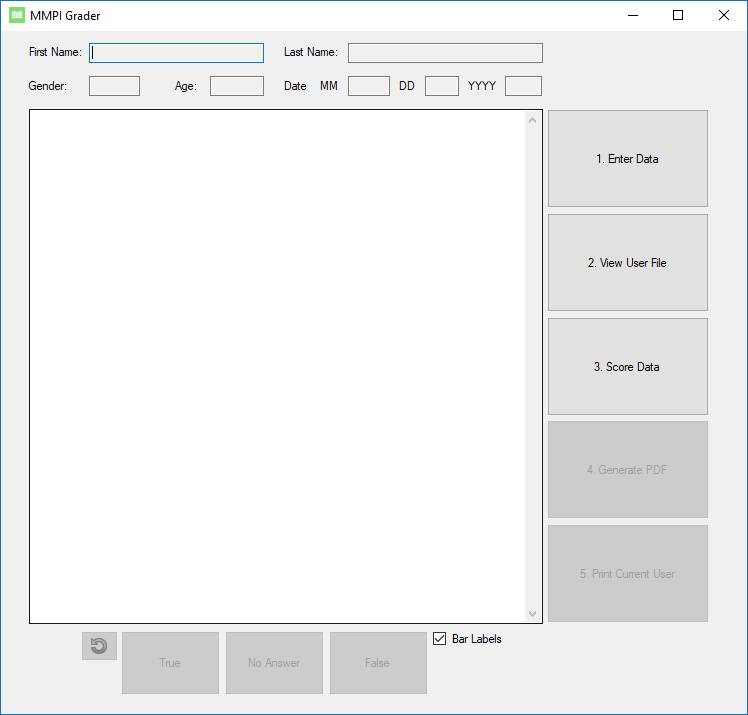This screenshot has height=715, width=748.
Task: Minimize the MMPI Grader window
Action: coord(633,15)
